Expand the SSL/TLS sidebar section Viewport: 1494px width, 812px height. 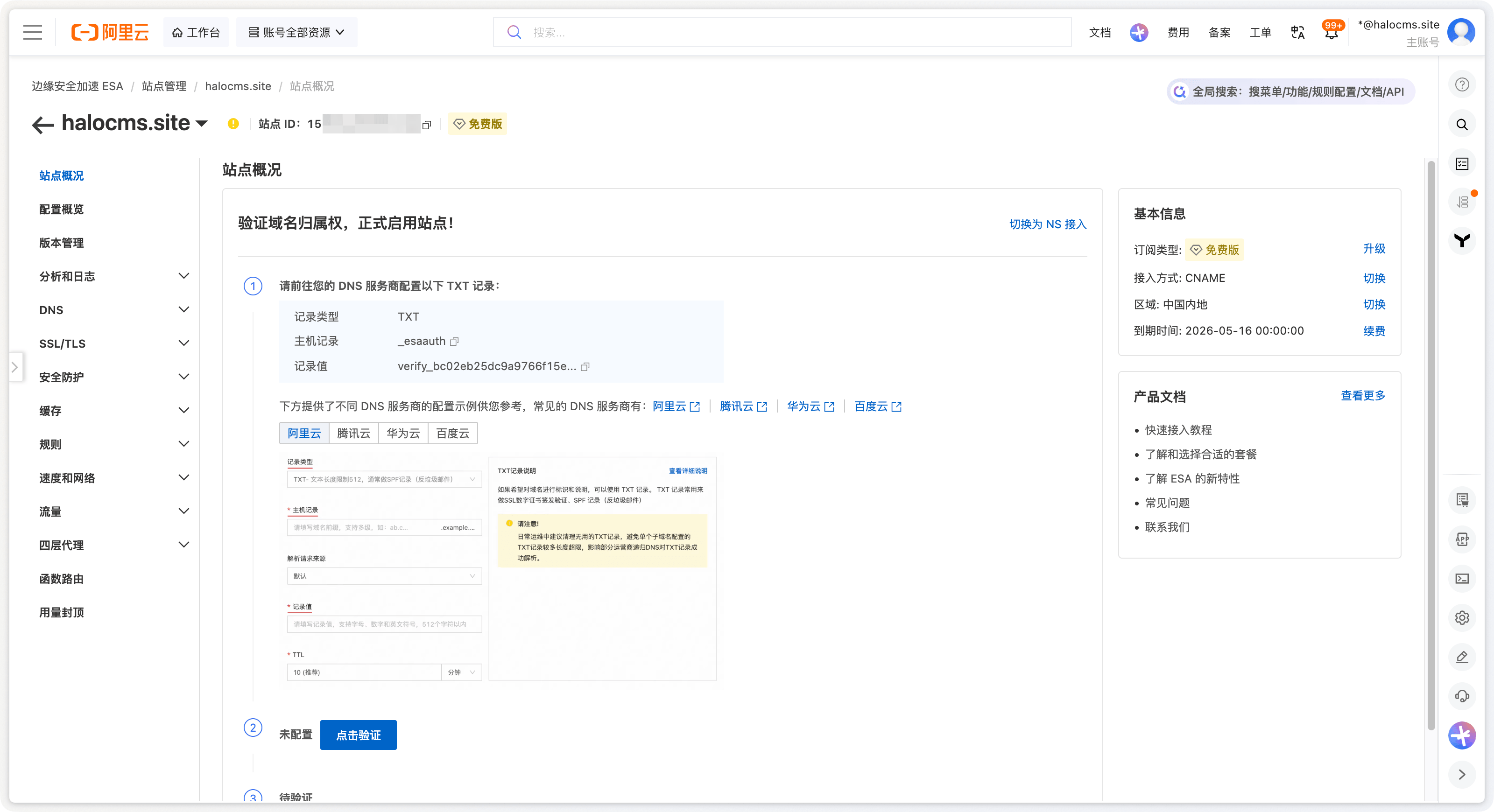pos(183,343)
